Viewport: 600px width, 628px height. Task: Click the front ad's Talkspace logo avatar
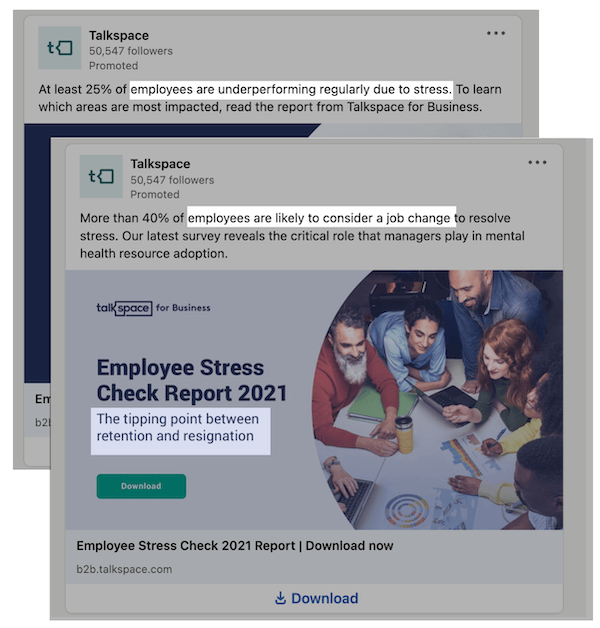[x=101, y=176]
